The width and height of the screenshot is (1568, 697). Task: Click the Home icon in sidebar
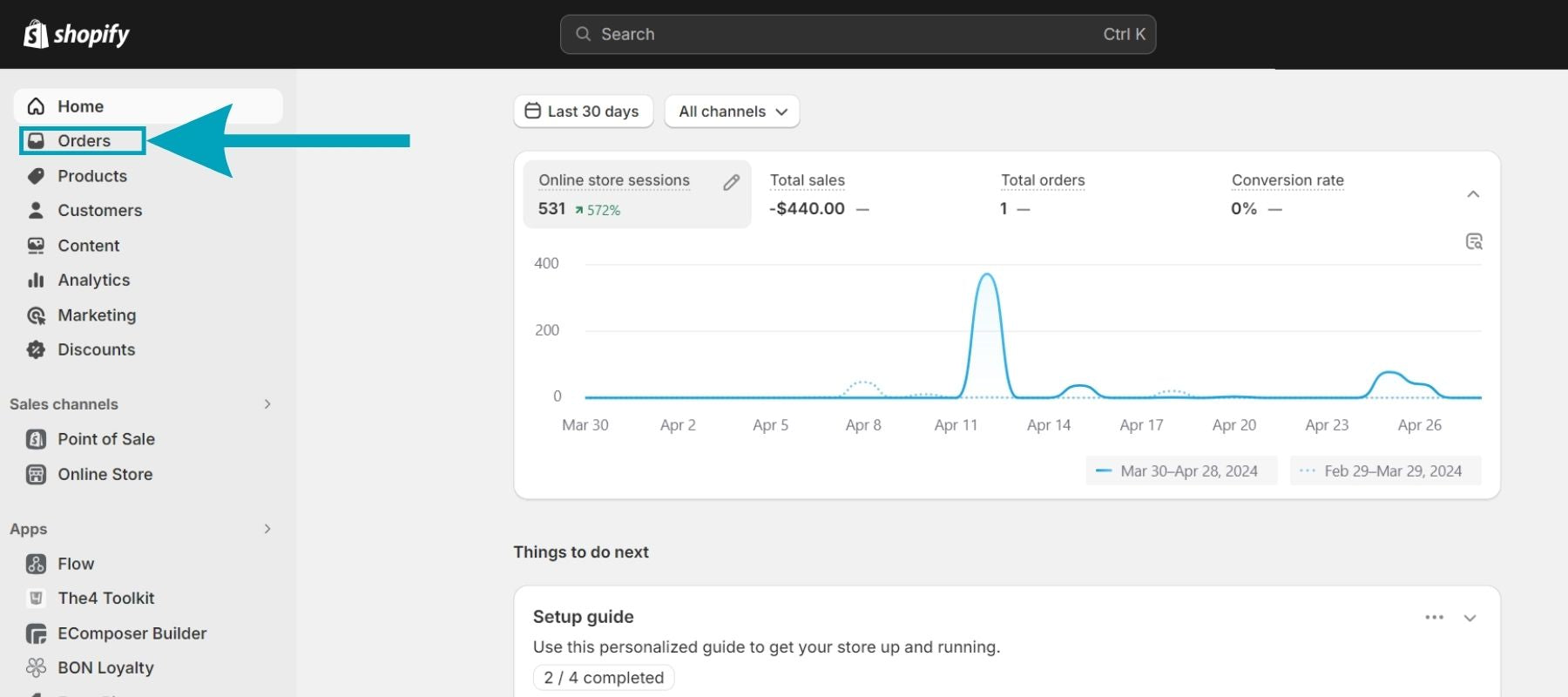[36, 106]
